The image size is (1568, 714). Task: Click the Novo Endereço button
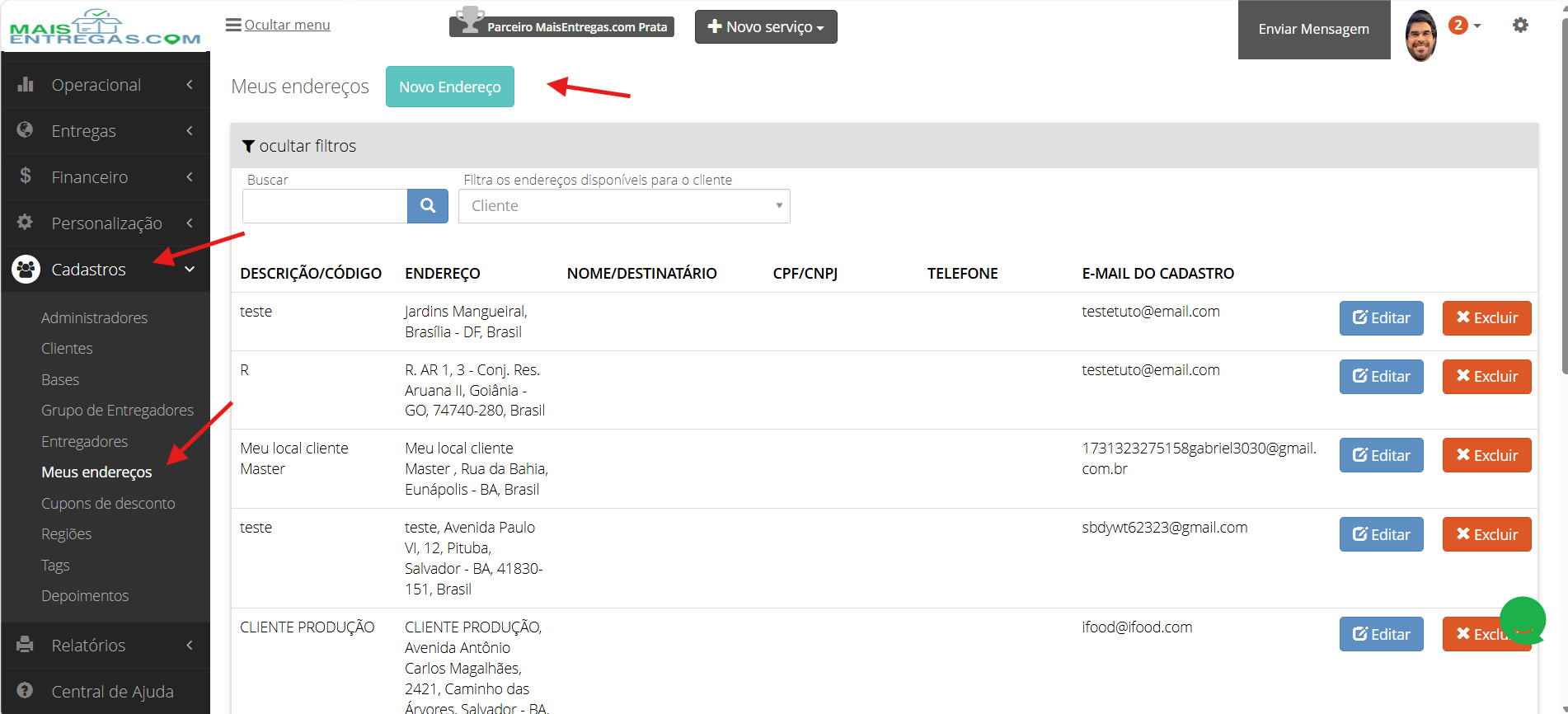pyautogui.click(x=450, y=87)
